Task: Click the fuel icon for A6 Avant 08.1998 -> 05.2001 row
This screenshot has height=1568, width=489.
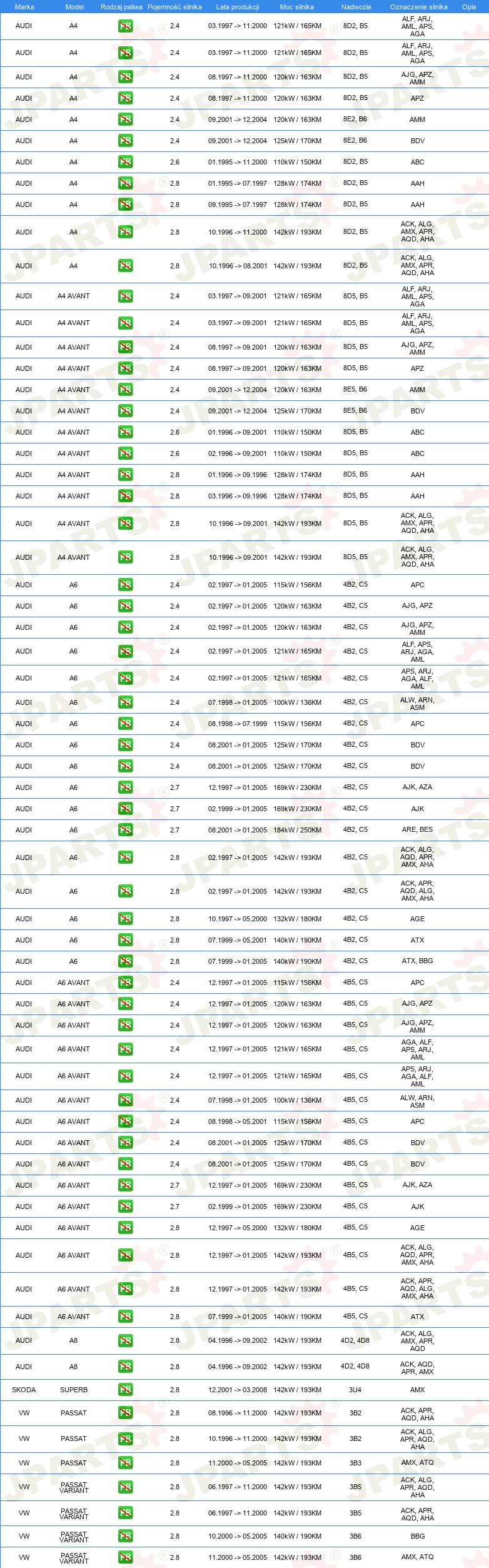Action: point(125,1121)
